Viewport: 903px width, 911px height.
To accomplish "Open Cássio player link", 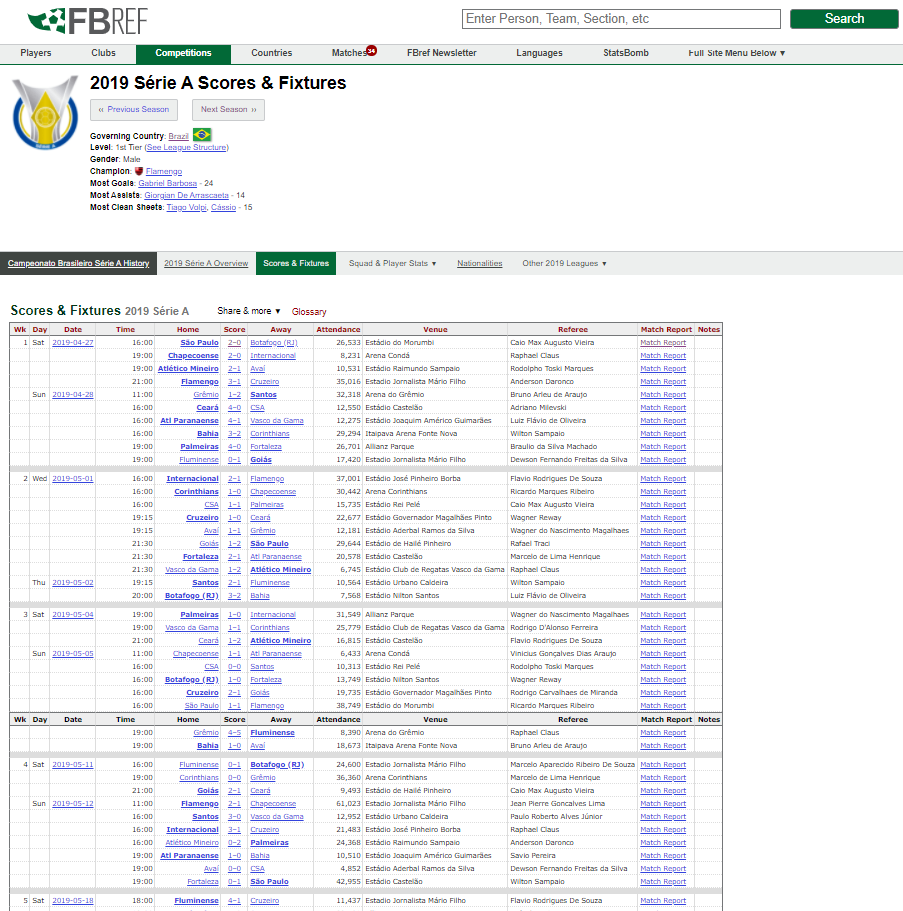I will pyautogui.click(x=224, y=207).
